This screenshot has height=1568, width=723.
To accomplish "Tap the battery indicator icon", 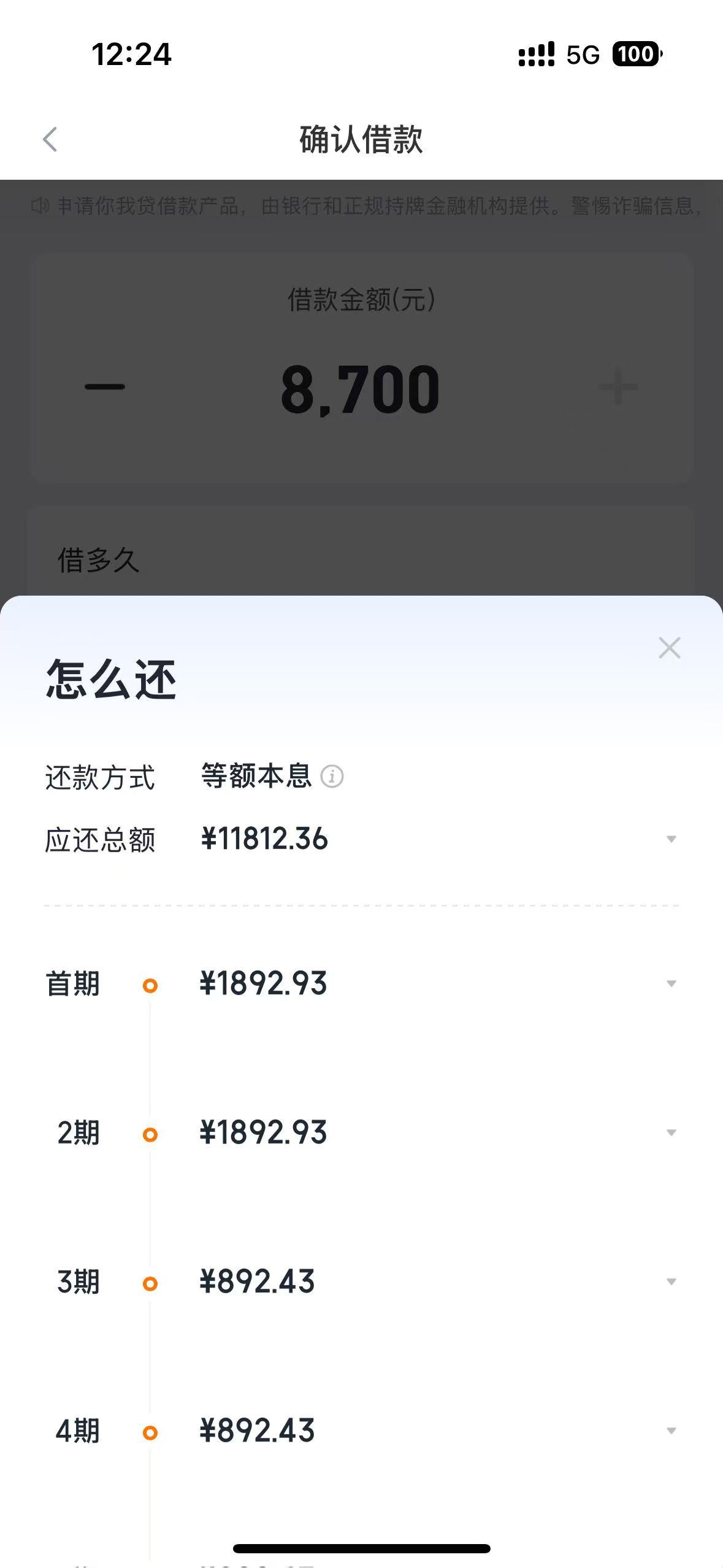I will 637,55.
